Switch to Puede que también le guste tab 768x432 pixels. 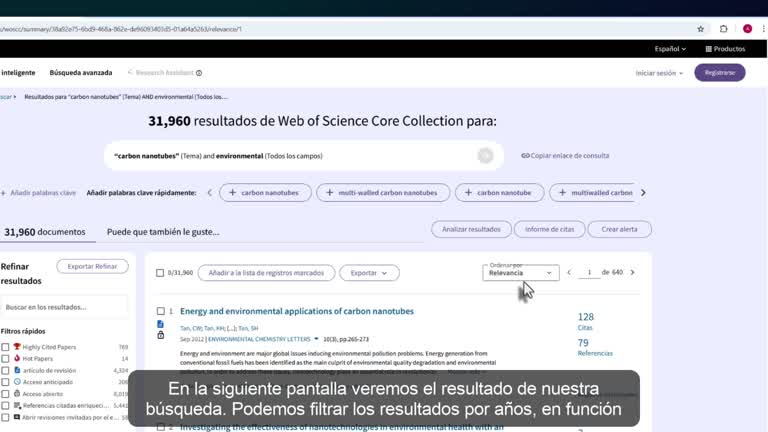163,232
